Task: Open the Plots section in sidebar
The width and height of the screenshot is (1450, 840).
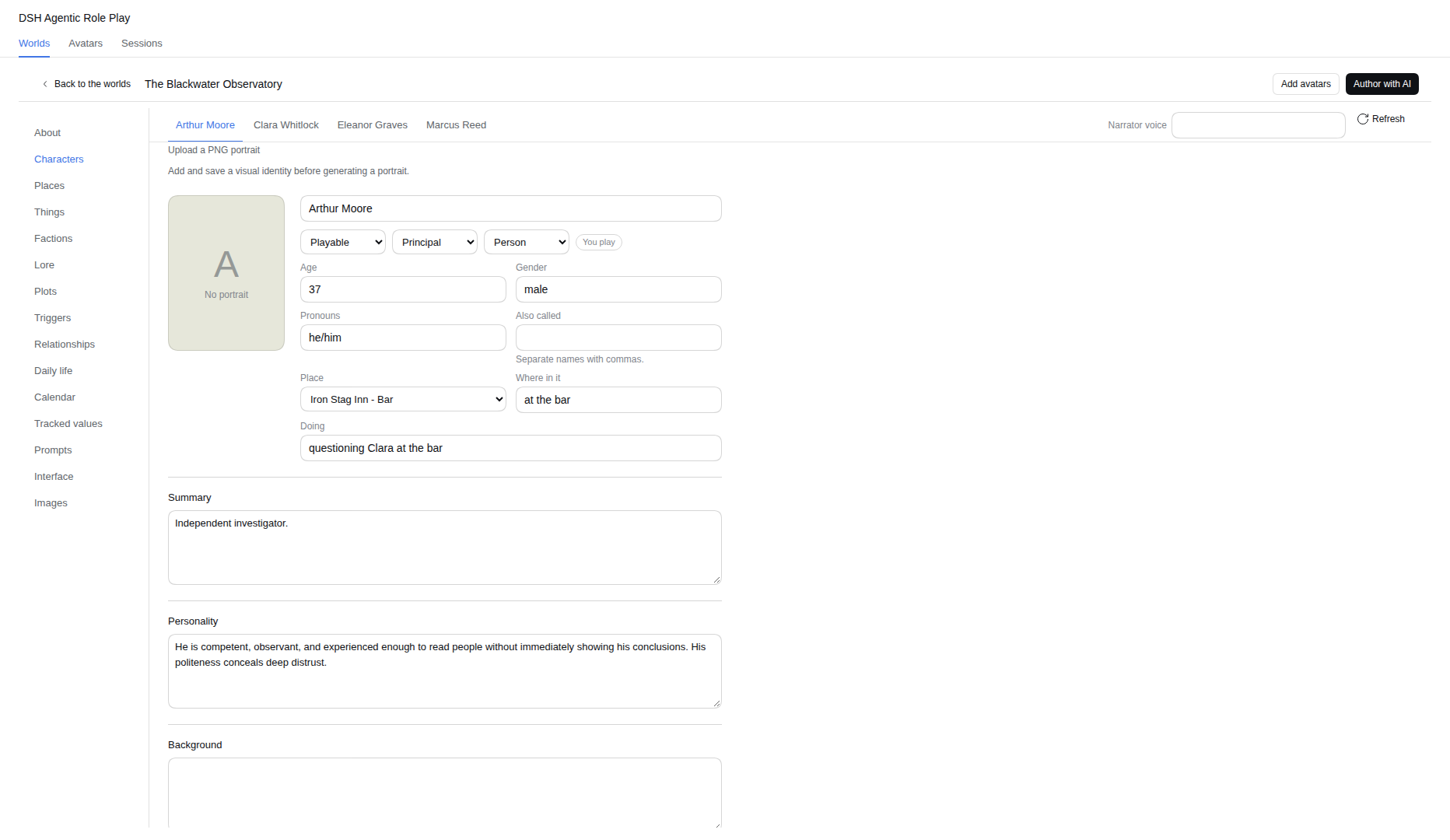Action: (45, 292)
